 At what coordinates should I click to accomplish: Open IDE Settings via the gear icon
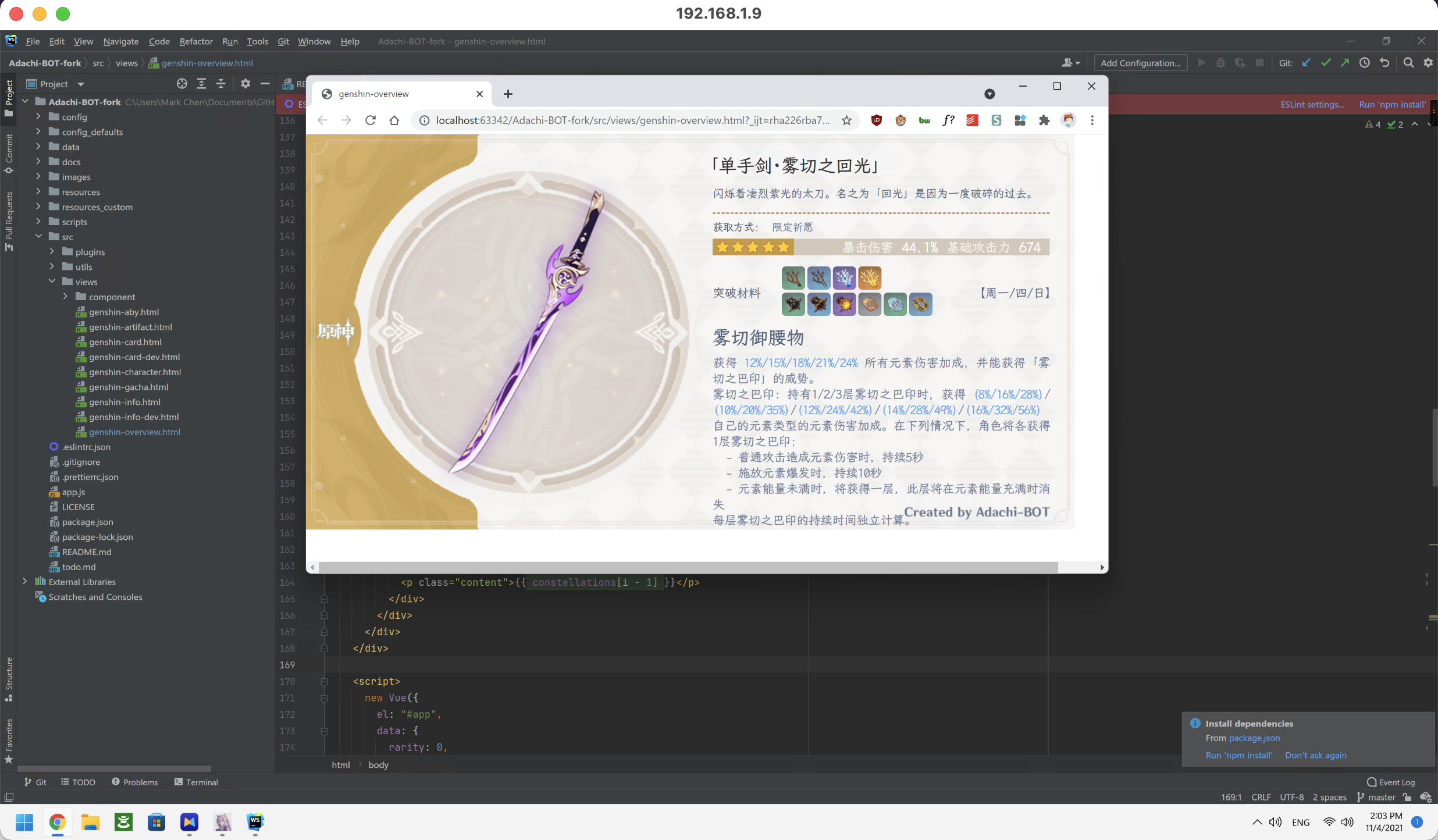(1429, 62)
